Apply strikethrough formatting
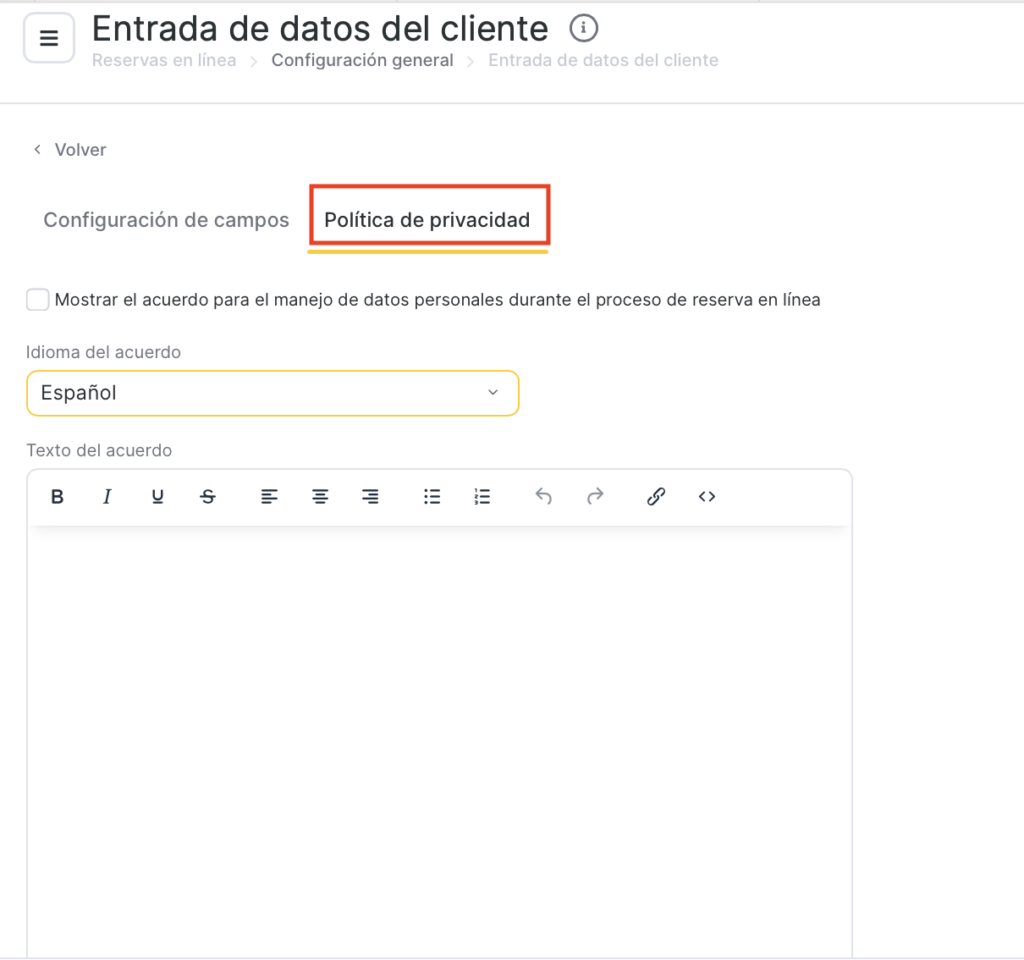 (208, 497)
